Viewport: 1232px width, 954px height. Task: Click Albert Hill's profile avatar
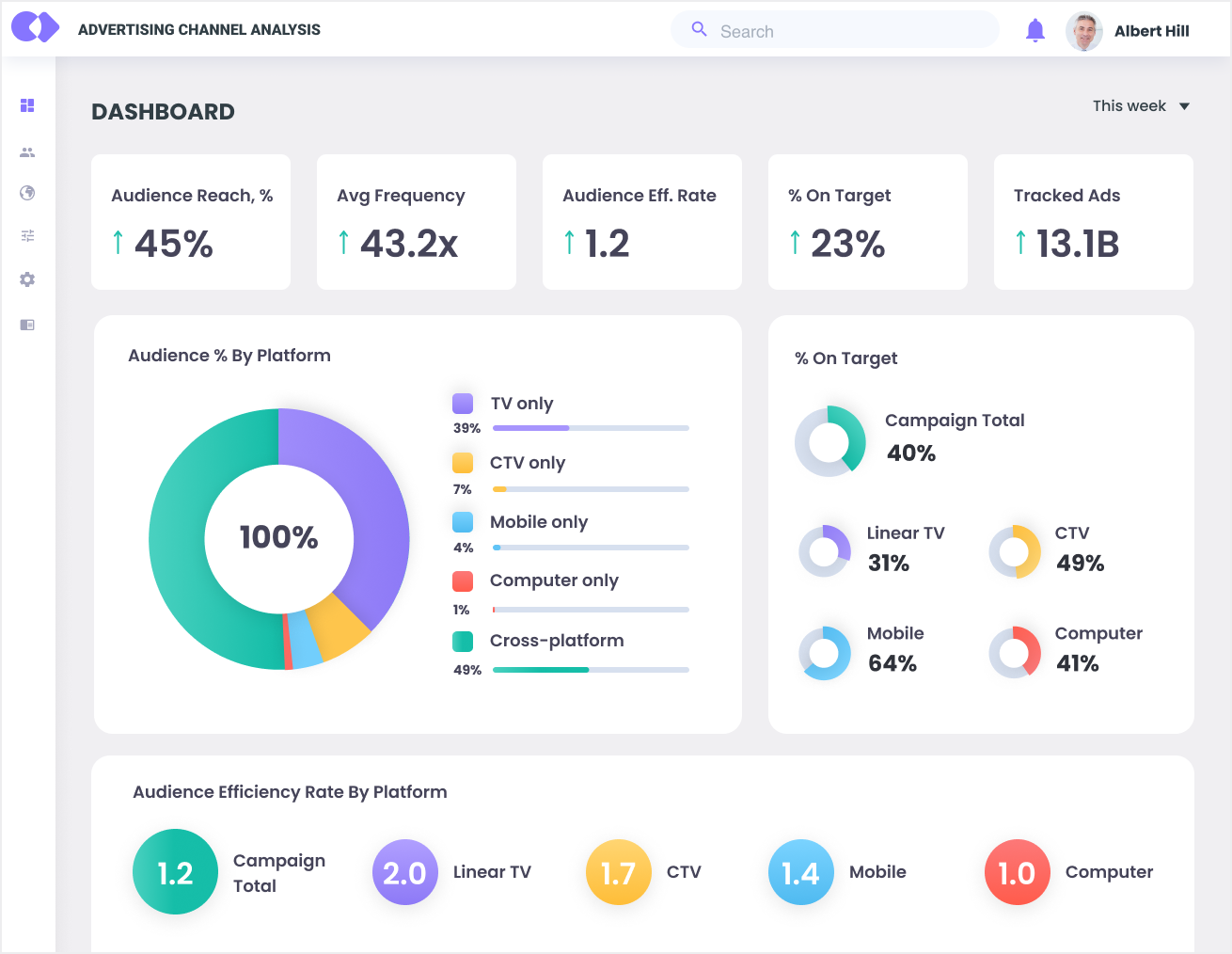[x=1084, y=31]
